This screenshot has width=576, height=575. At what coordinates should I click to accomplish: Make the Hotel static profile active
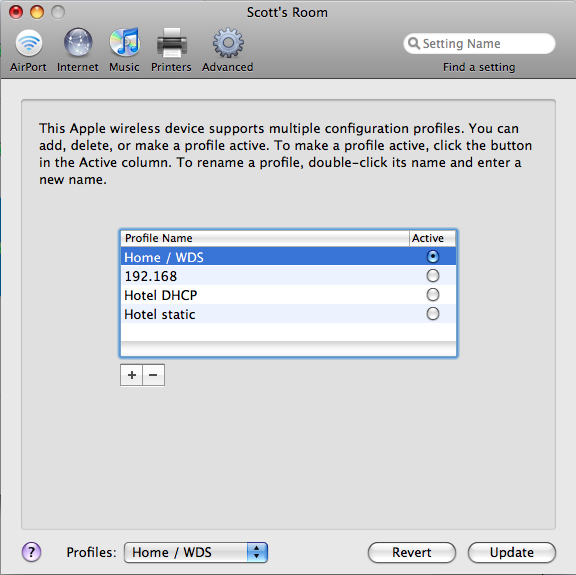(x=433, y=314)
